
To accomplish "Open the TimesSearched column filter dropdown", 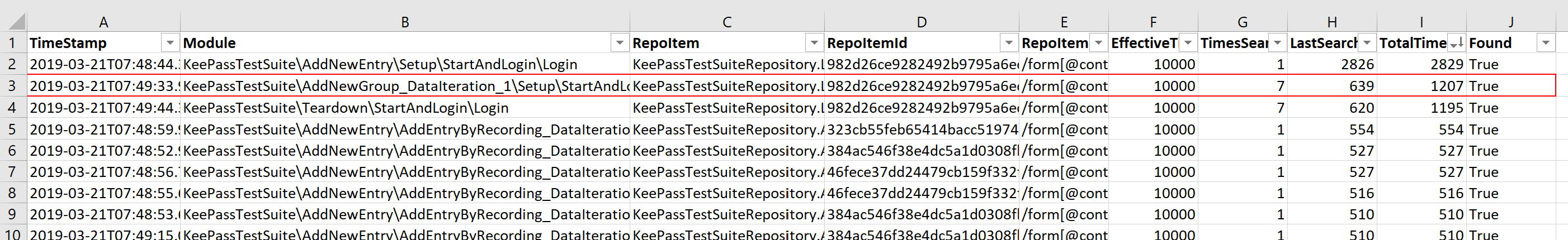I will coord(1277,43).
